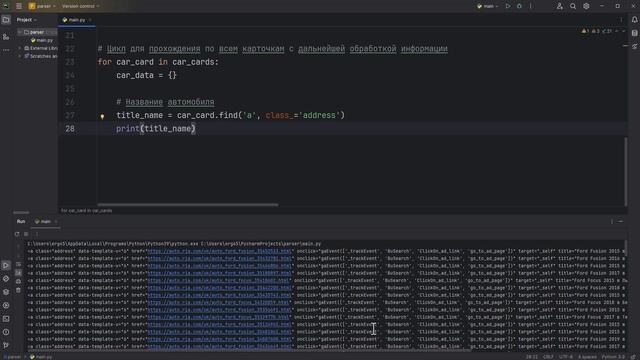
Task: Open the Git version control sidebar icon
Action: point(6,345)
